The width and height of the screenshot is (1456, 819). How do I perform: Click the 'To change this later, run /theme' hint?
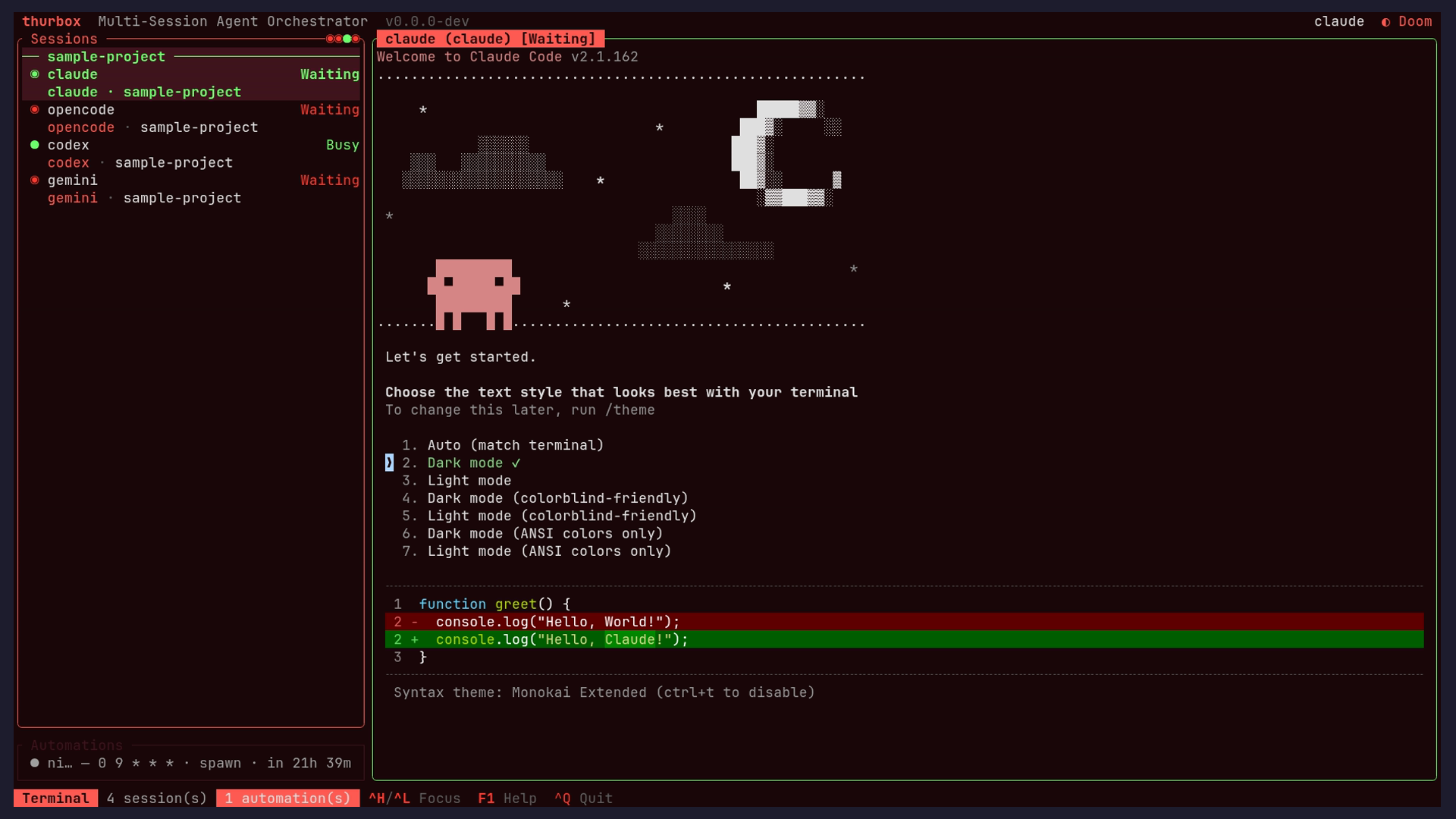(x=520, y=410)
